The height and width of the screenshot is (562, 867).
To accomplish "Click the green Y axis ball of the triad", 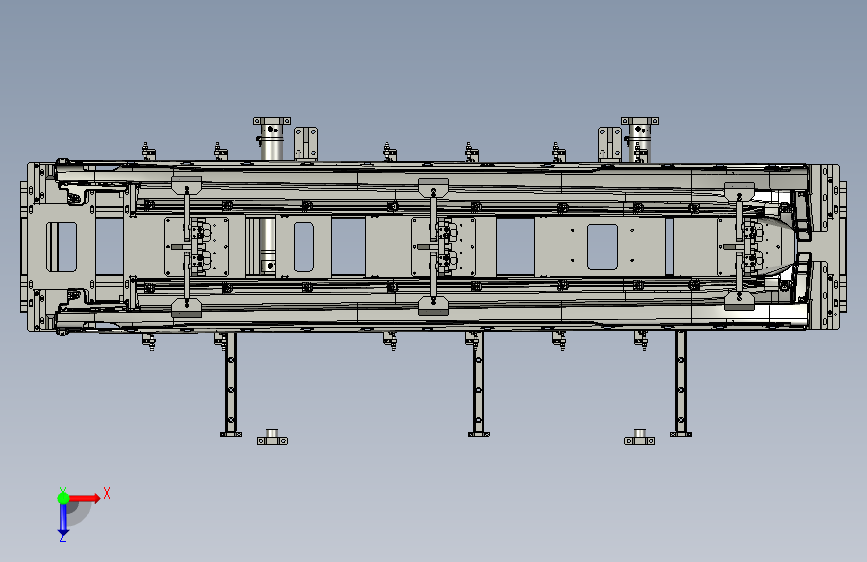I will pyautogui.click(x=64, y=498).
